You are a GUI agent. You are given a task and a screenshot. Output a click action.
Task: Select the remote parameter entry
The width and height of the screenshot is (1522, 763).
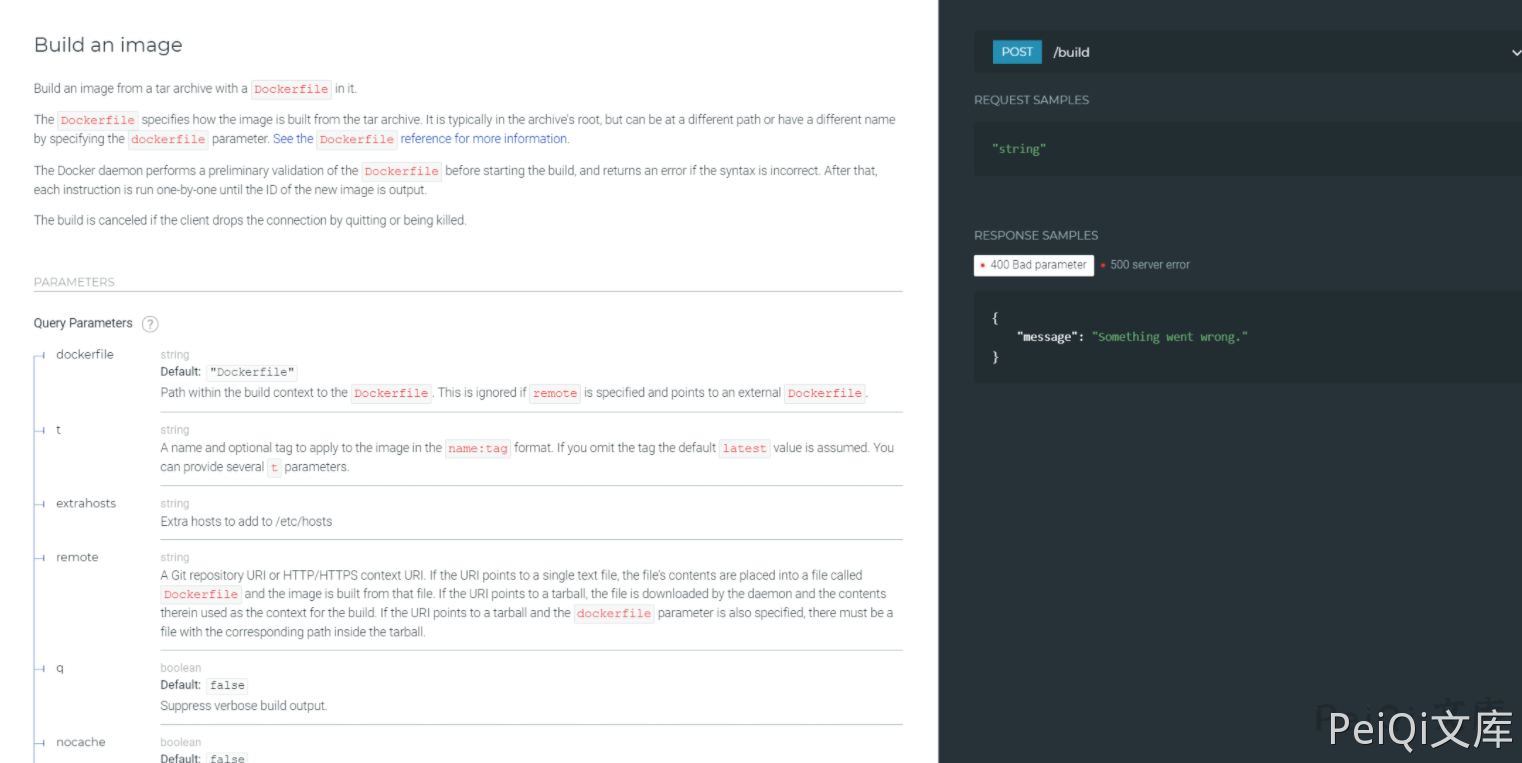pos(77,557)
